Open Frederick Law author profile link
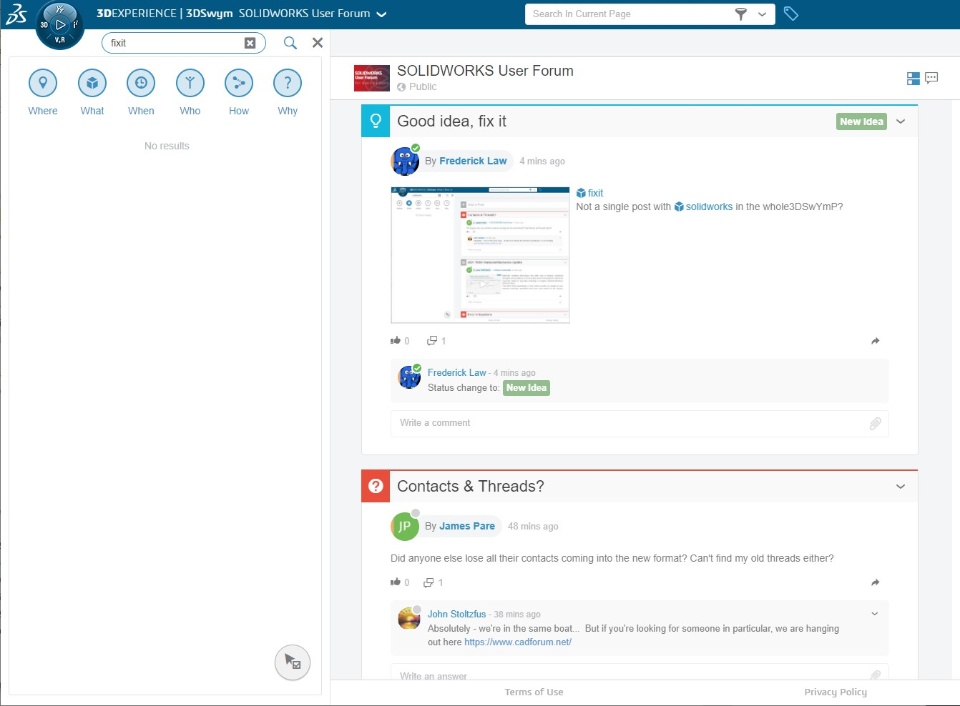 (473, 161)
